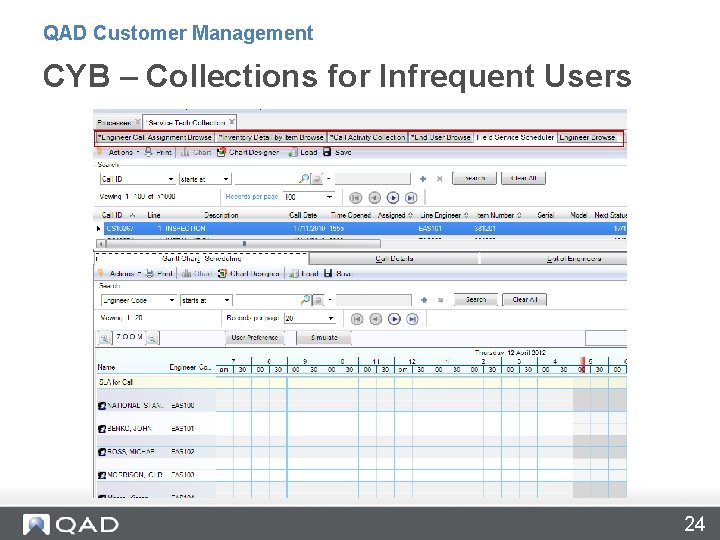Screen dimensions: 720x540
Task: Open Call ID search field dropdown
Action: click(171, 179)
